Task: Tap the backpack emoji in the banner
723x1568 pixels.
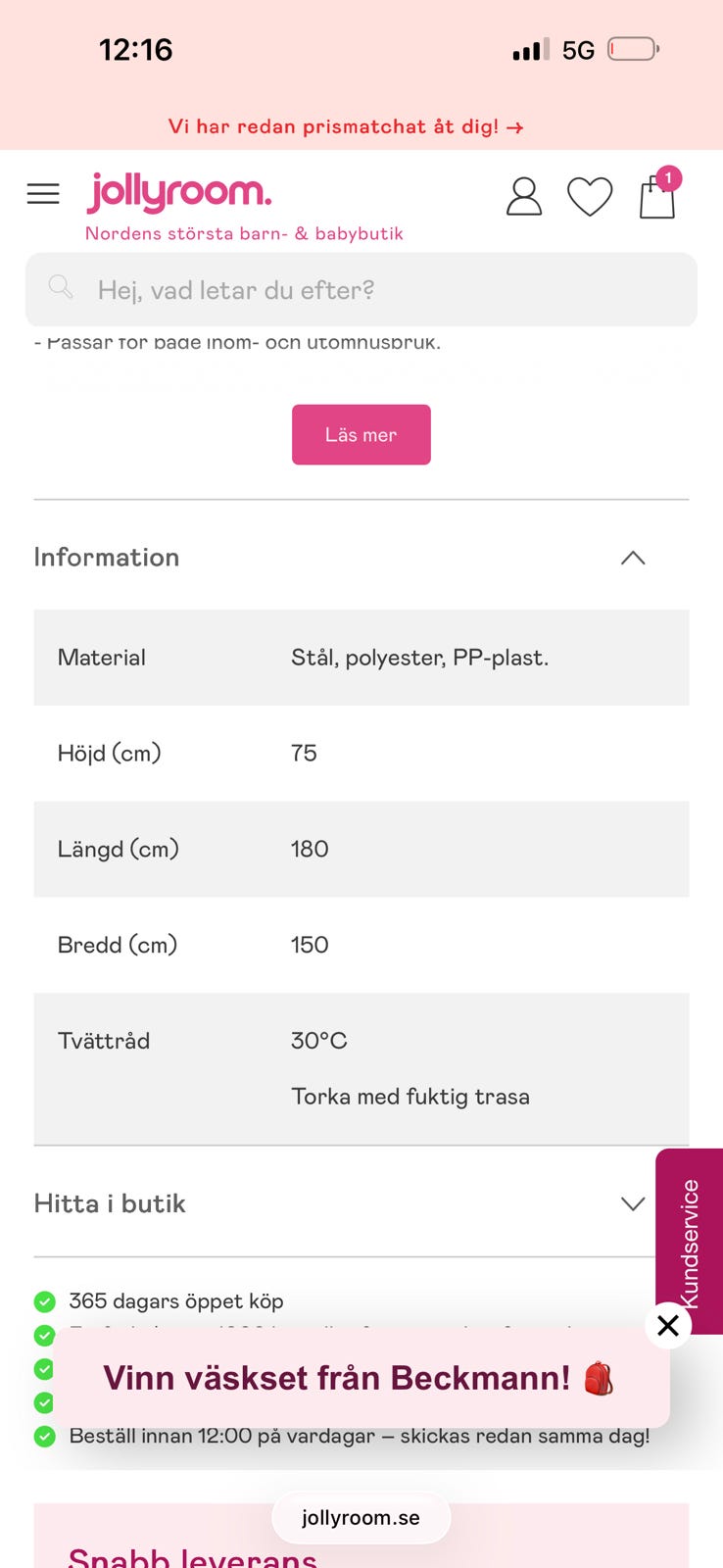Action: click(x=599, y=1378)
